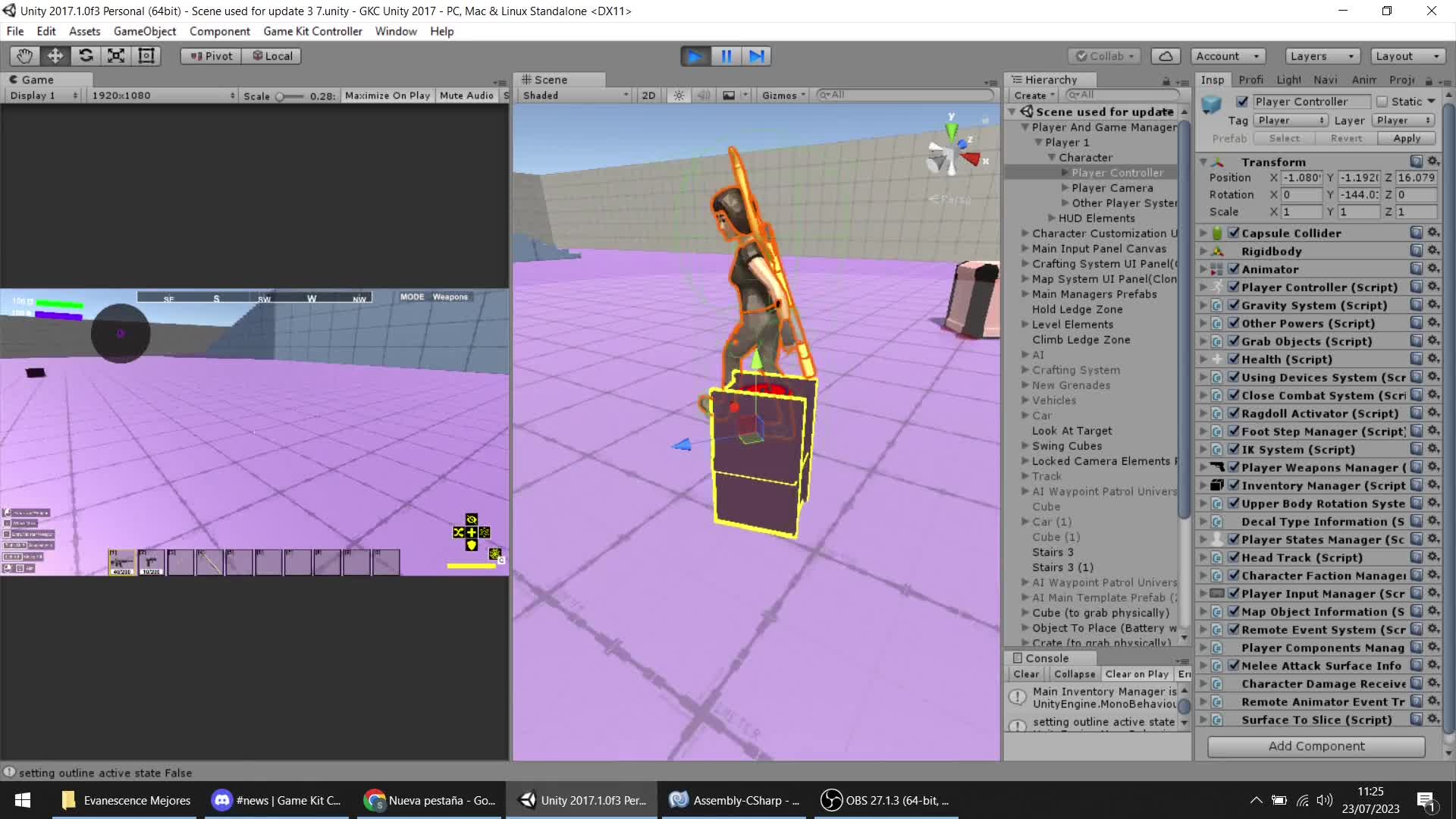
Task: Select the Rotate tool
Action: [86, 55]
